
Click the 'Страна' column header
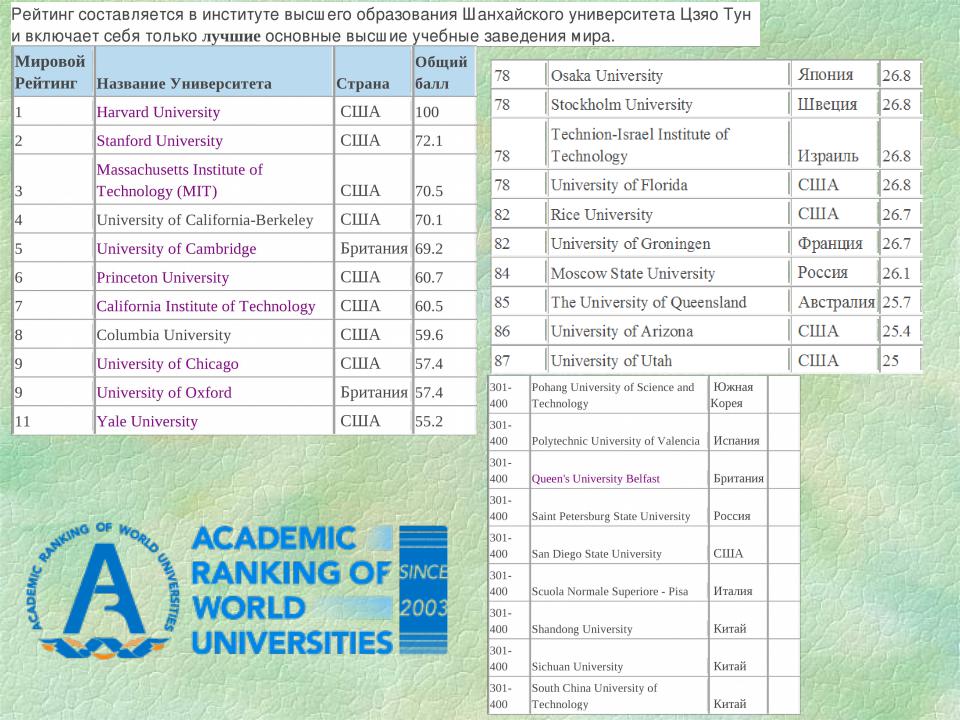pos(373,72)
